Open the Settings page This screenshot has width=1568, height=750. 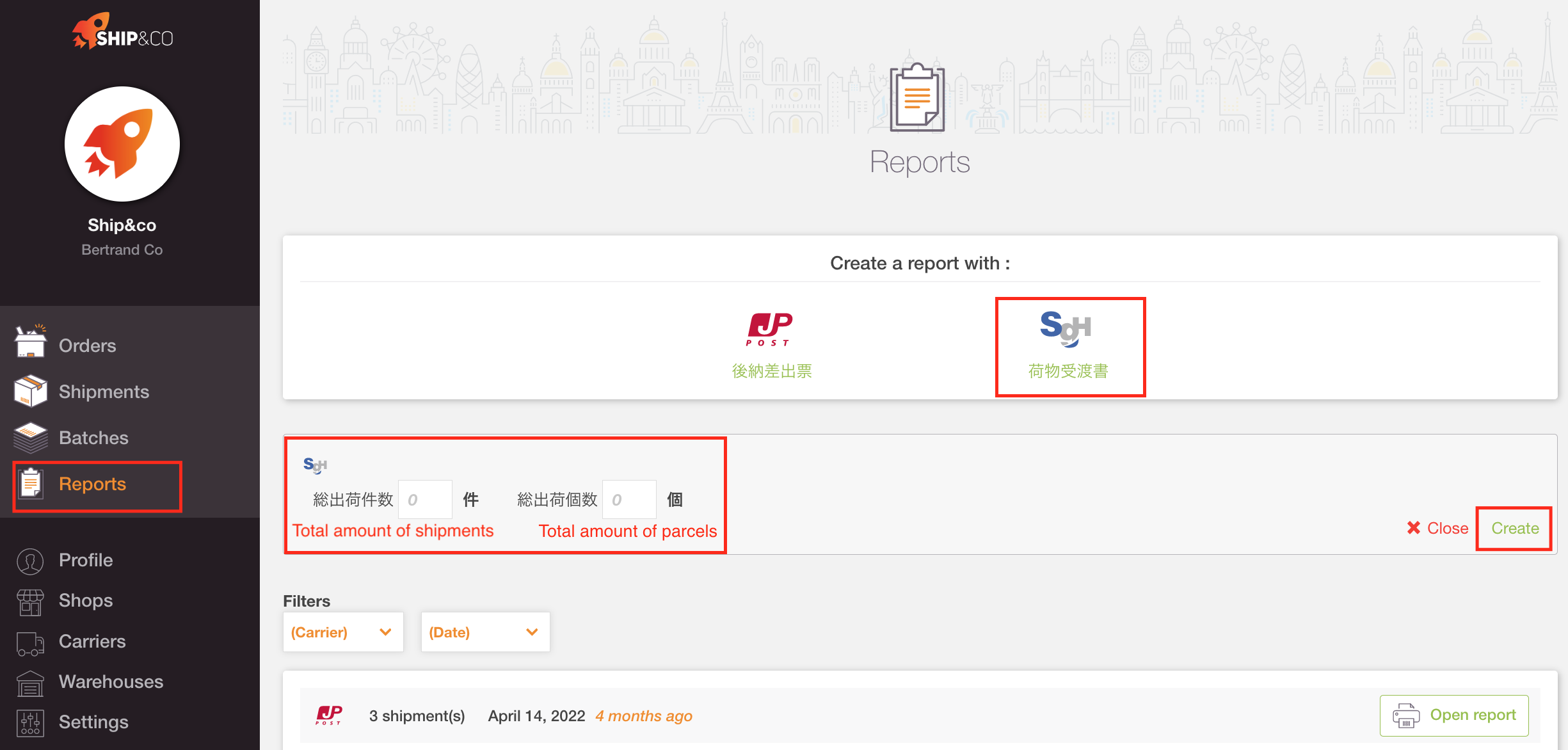[93, 722]
